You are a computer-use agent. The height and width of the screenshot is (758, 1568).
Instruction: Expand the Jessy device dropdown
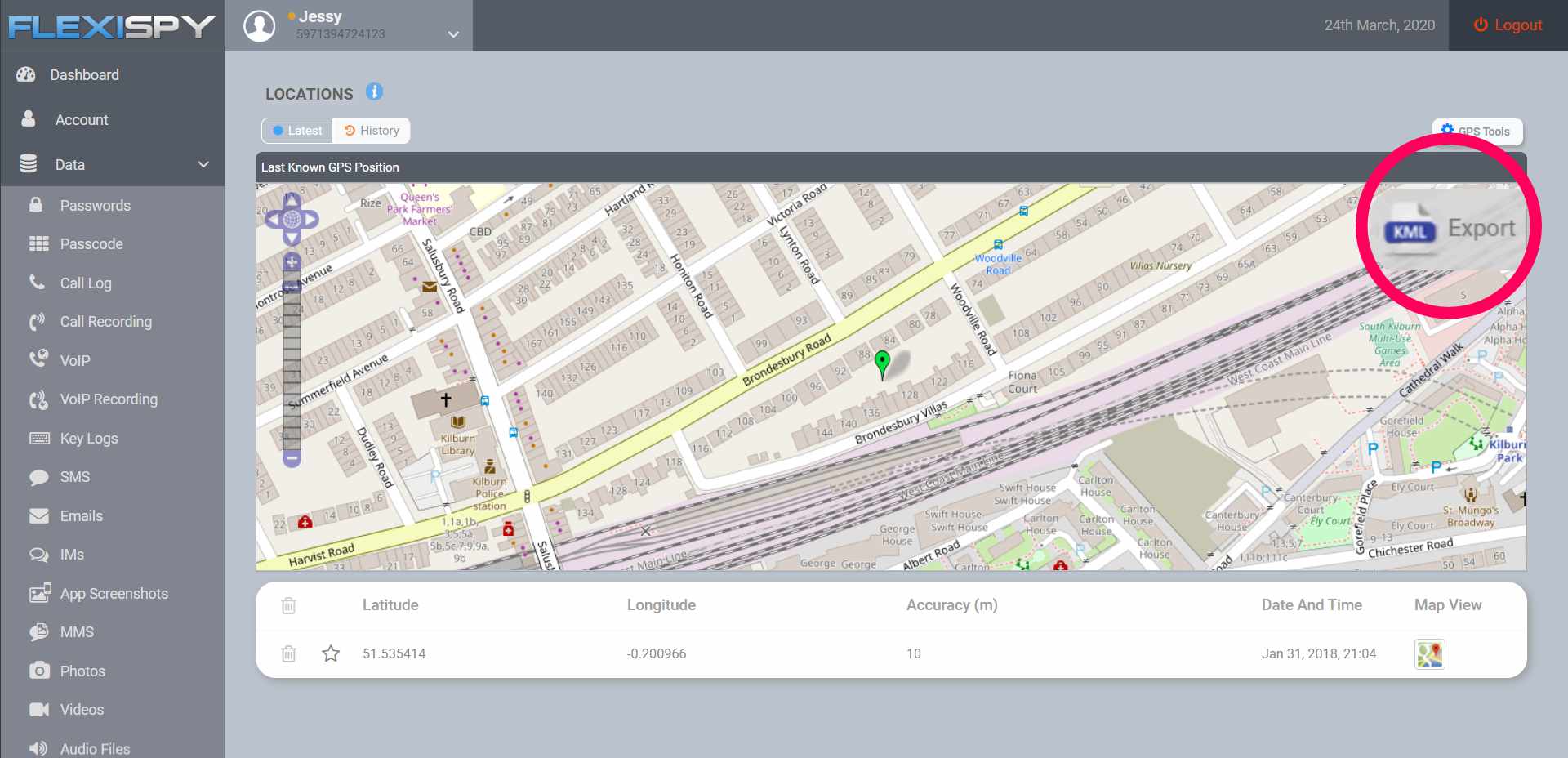coord(453,34)
